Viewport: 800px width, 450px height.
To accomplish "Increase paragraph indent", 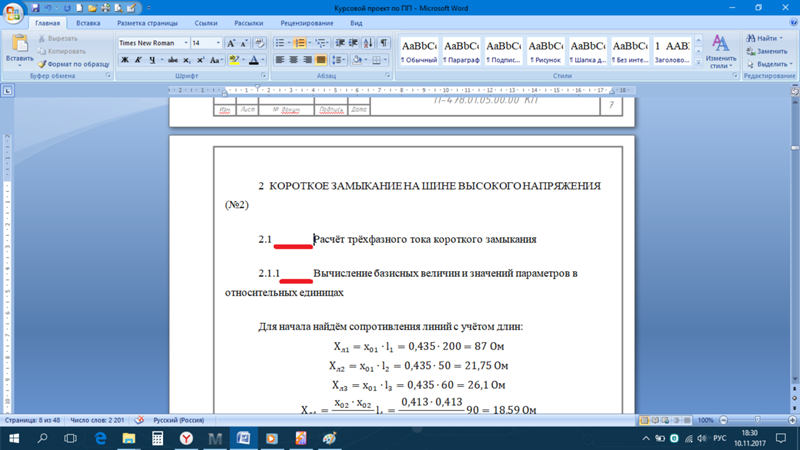I will [353, 43].
